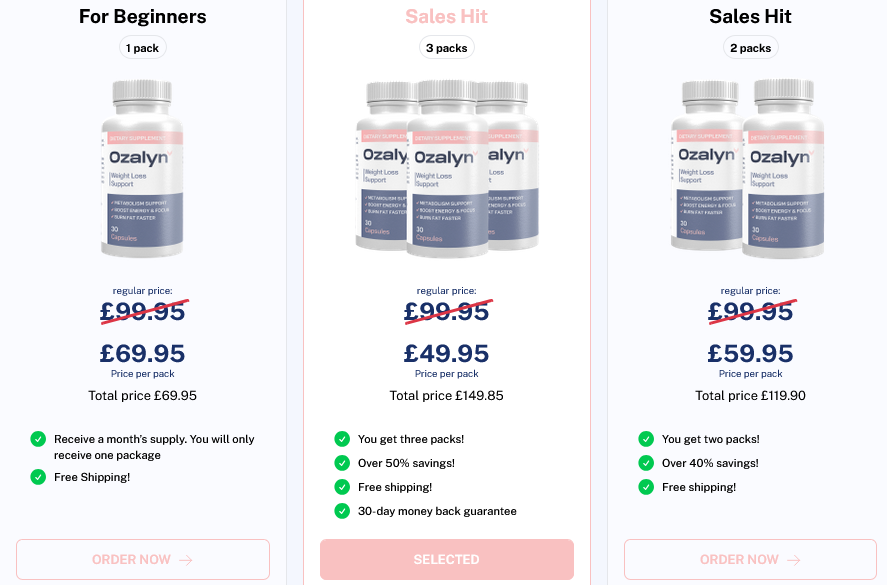This screenshot has height=585, width=888.
Task: Click the '3 packs' badge
Action: coord(447,48)
